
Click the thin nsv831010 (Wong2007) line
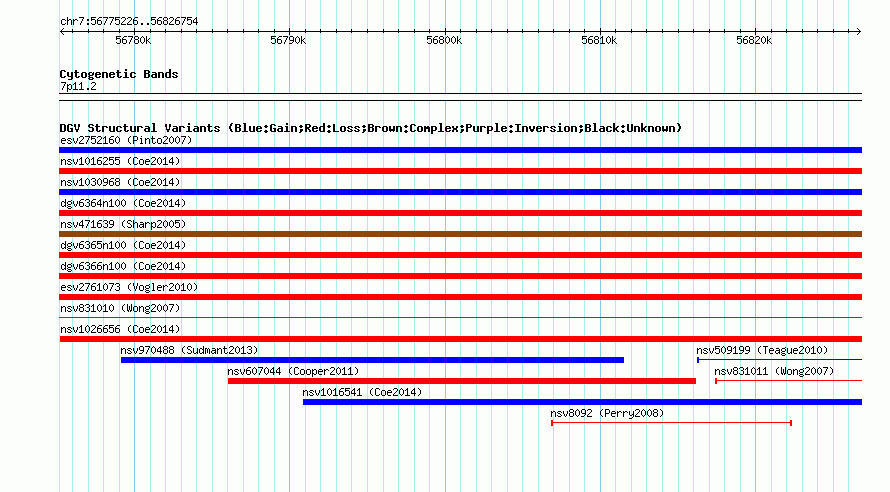[x=460, y=318]
